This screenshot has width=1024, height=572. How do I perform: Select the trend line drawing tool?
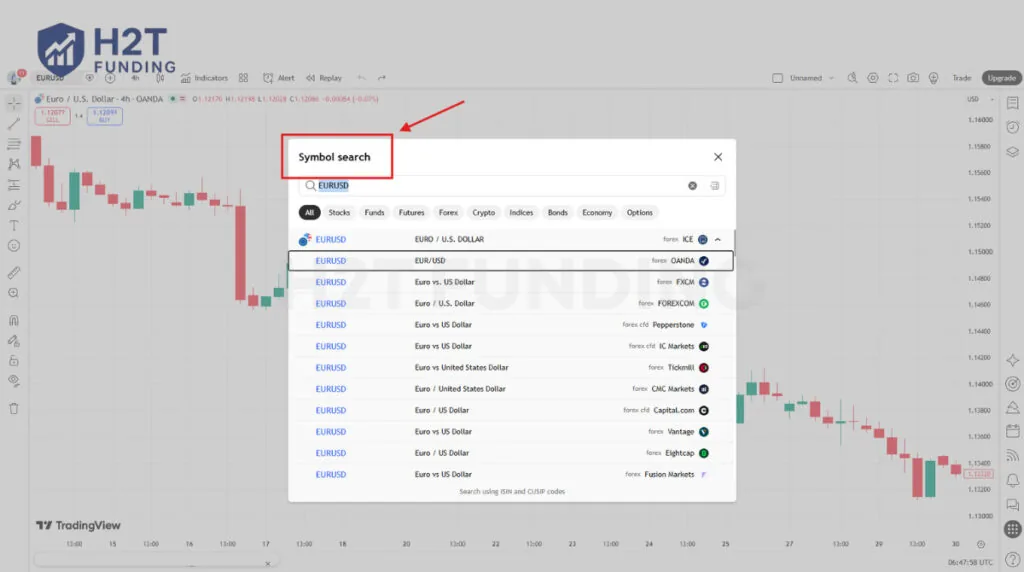[x=14, y=123]
